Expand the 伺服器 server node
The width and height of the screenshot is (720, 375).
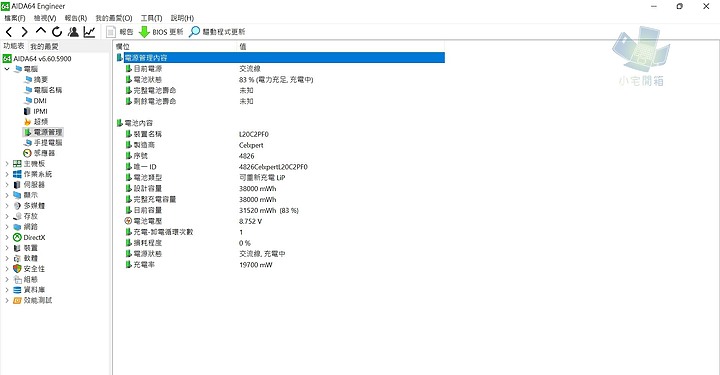(7, 185)
